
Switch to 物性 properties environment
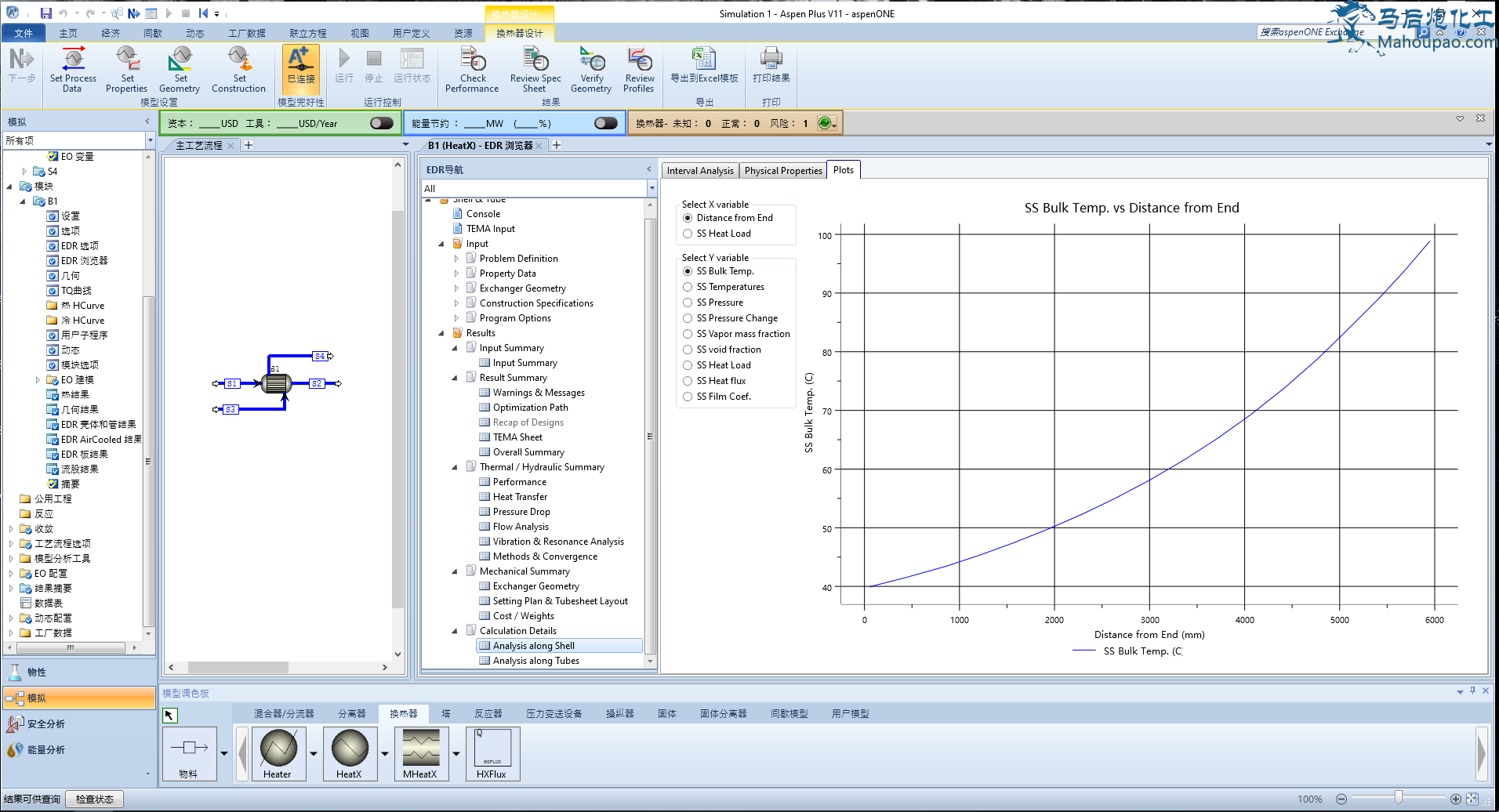pos(78,672)
